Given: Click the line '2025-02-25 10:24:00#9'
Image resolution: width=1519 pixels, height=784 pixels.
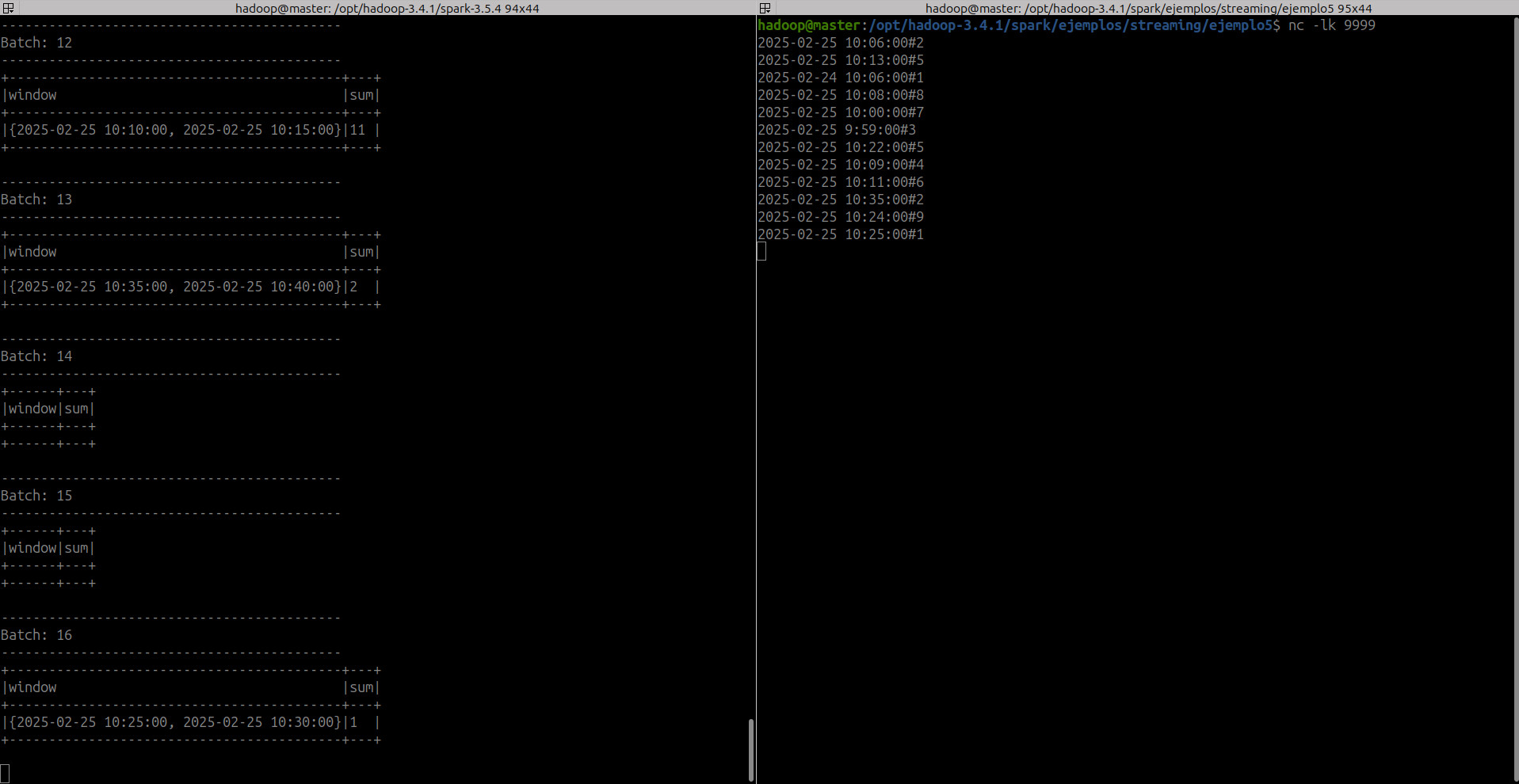Looking at the screenshot, I should 841,217.
